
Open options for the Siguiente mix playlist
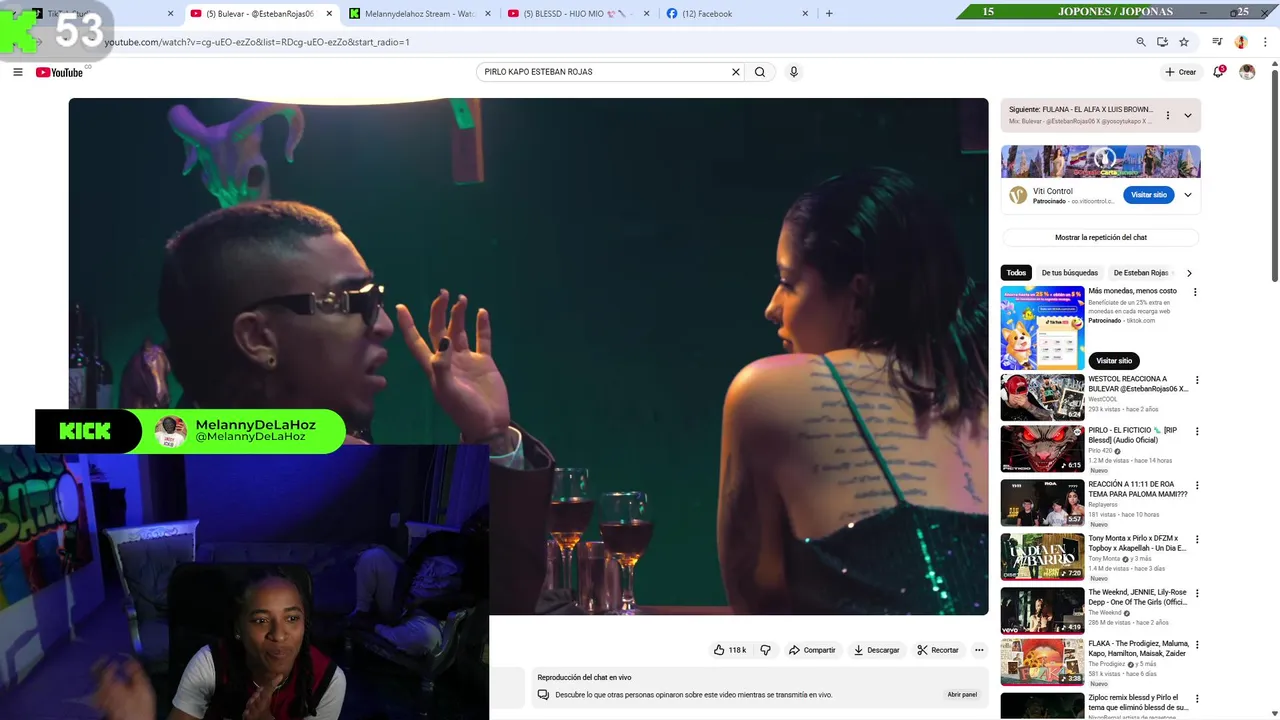point(1167,115)
